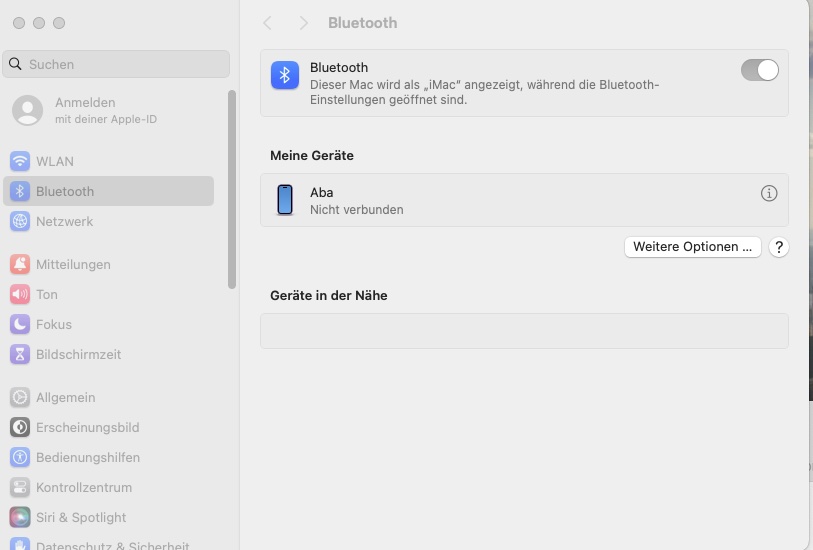The width and height of the screenshot is (813, 550).
Task: Click the Bedienungshilfen accessibility icon
Action: point(20,457)
